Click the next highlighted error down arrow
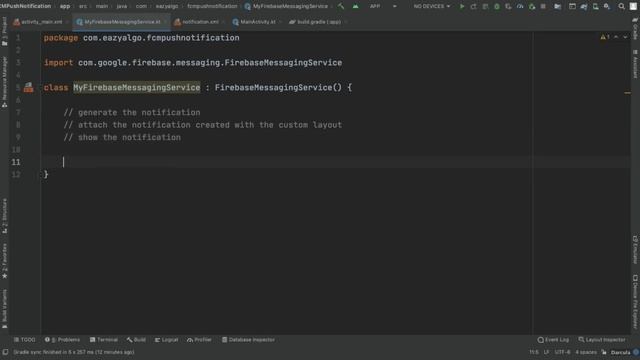640x360 pixels. [x=625, y=37]
